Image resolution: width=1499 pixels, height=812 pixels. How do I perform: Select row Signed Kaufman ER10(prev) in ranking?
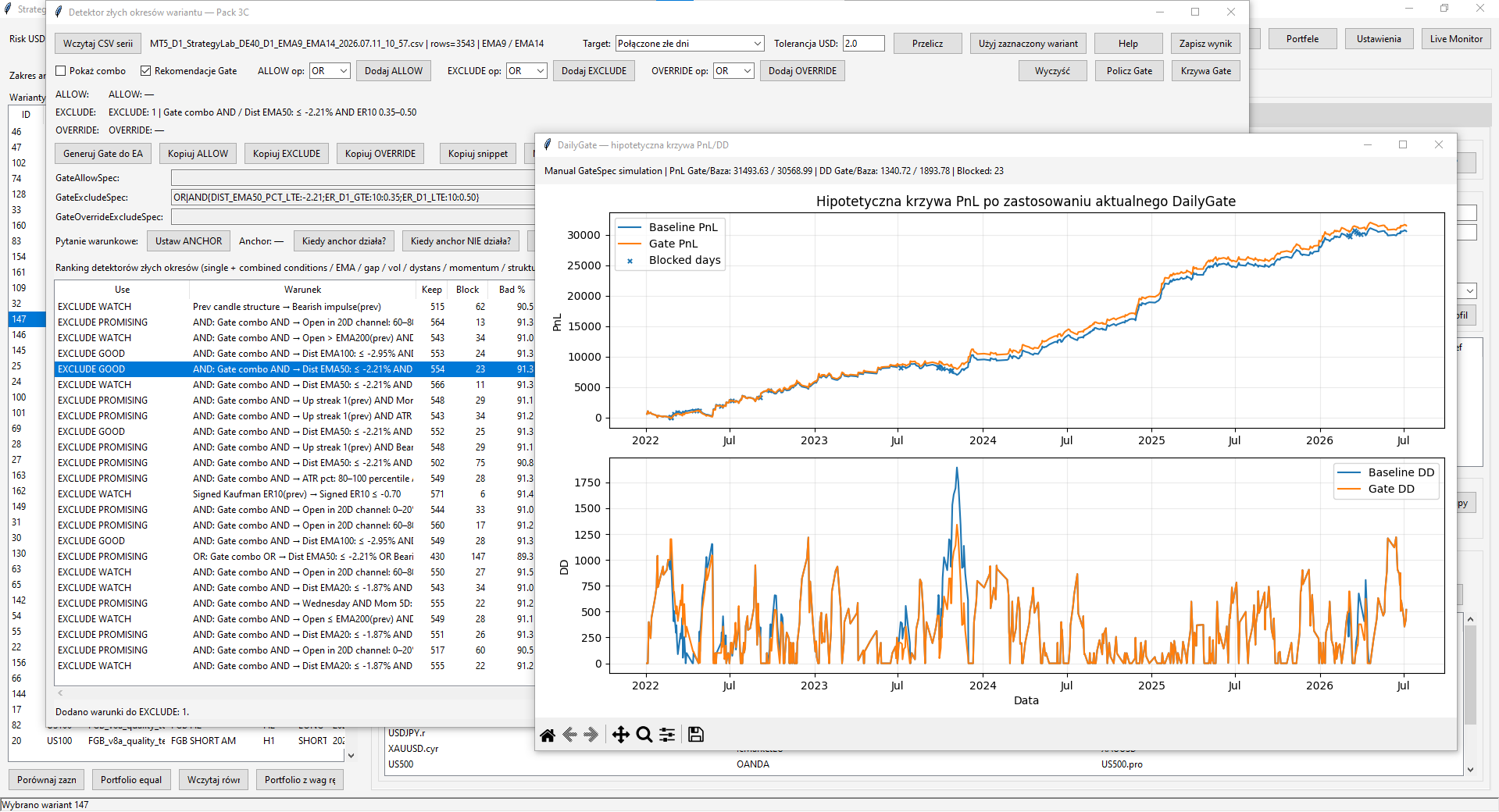click(294, 494)
